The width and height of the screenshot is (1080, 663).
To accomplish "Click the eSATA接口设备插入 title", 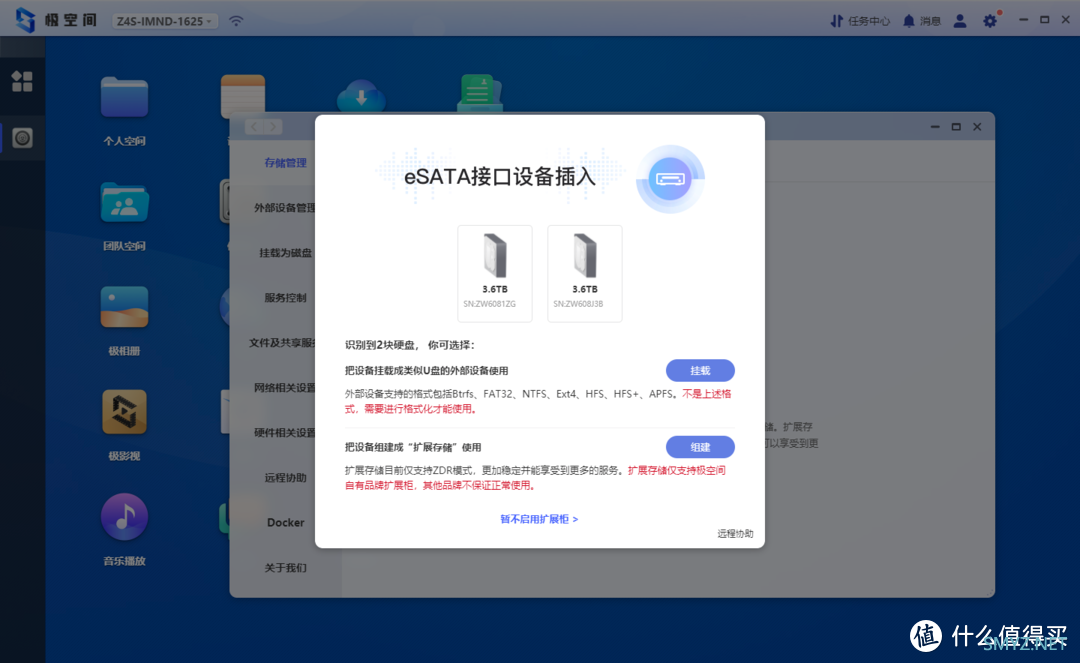I will (499, 177).
